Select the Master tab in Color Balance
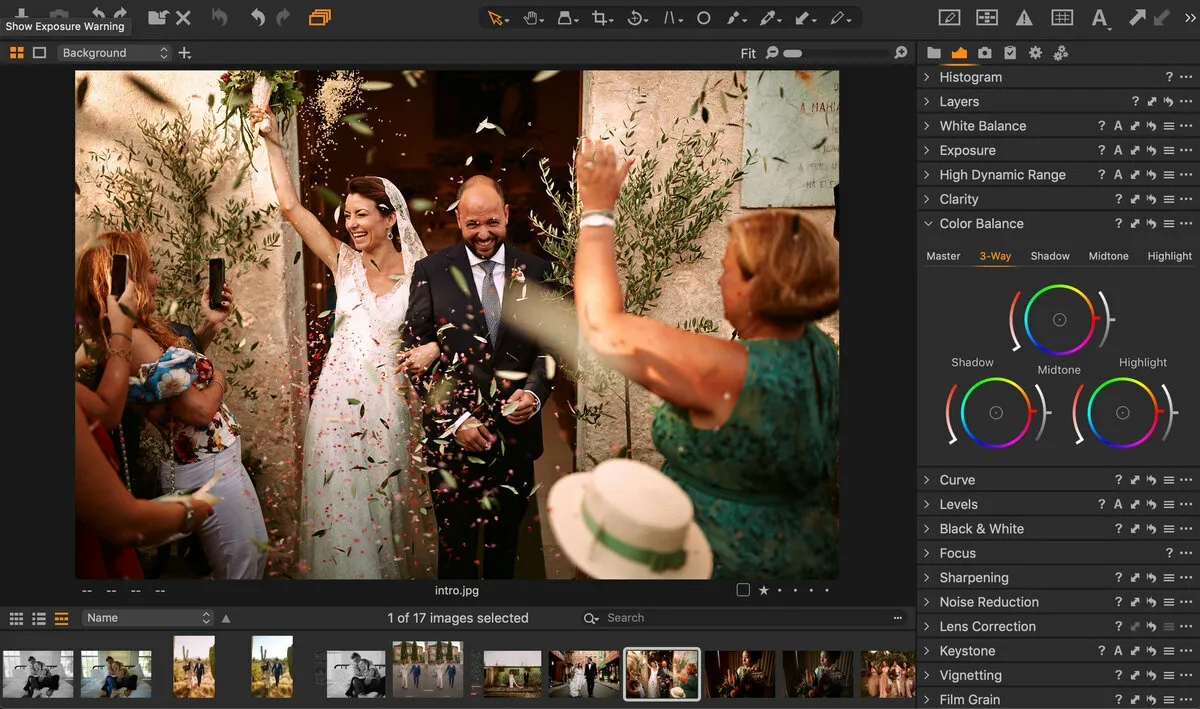1200x709 pixels. (942, 256)
